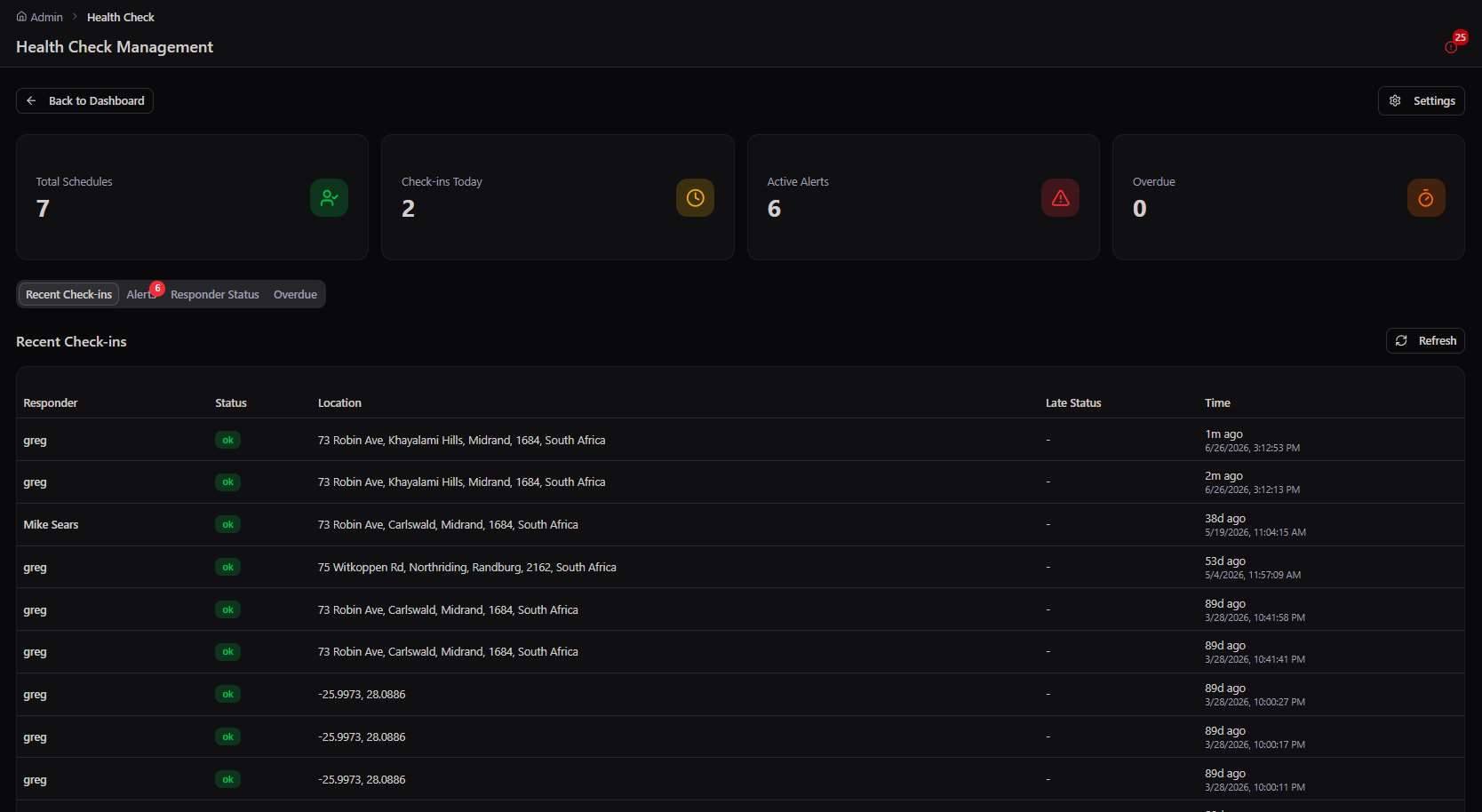Screen dimensions: 1482x812
Task: Click the Location column header
Action: pos(339,402)
